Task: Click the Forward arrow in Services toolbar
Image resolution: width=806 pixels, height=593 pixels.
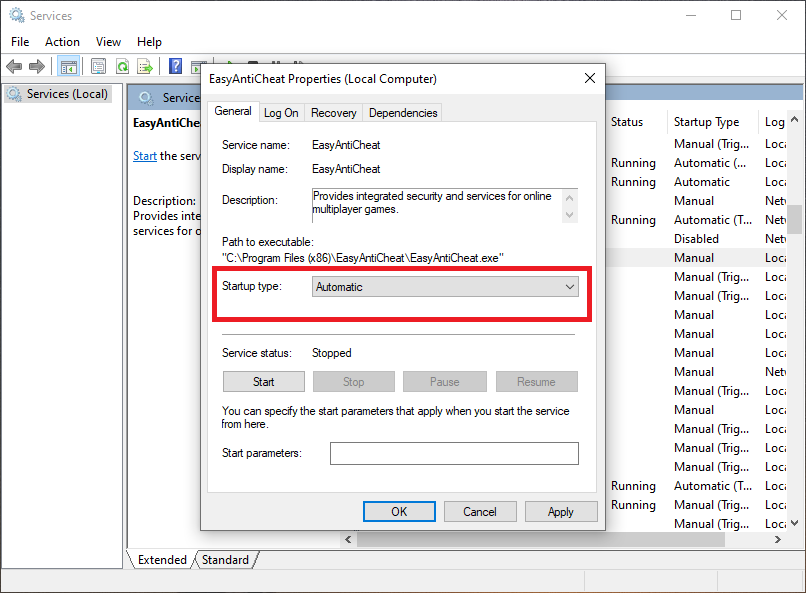Action: click(x=37, y=66)
